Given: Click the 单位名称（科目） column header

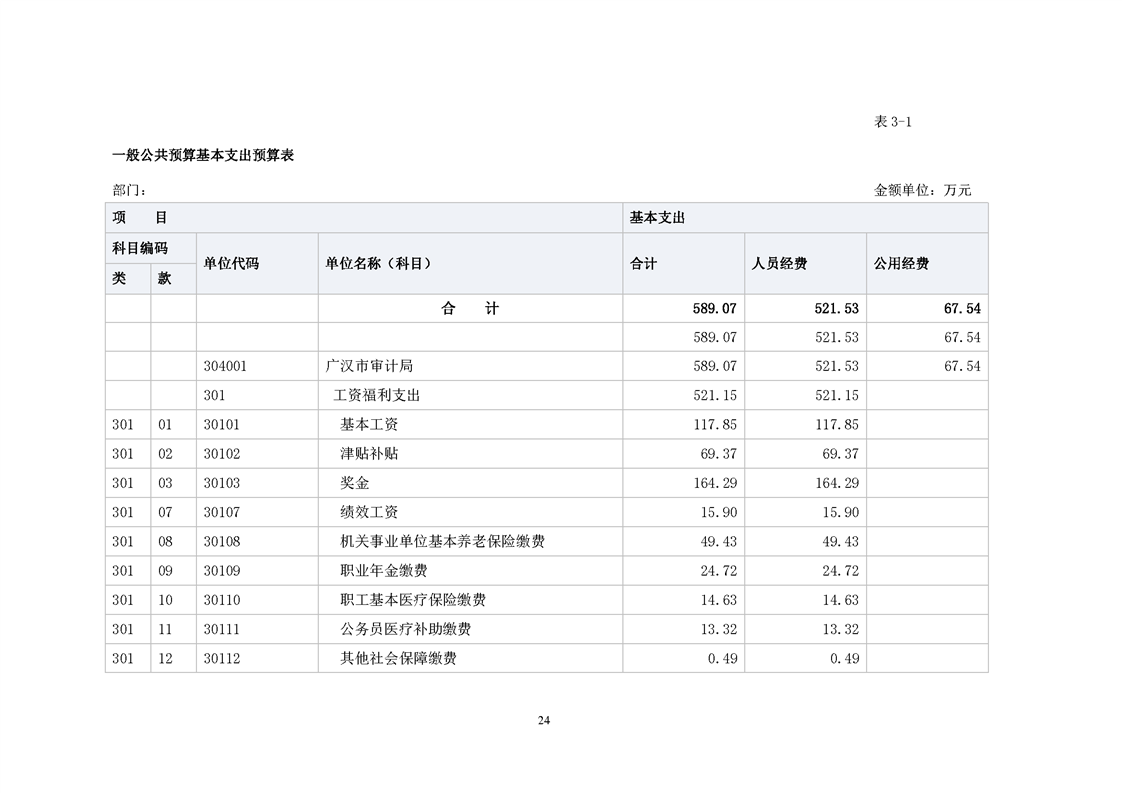Looking at the screenshot, I should (378, 264).
